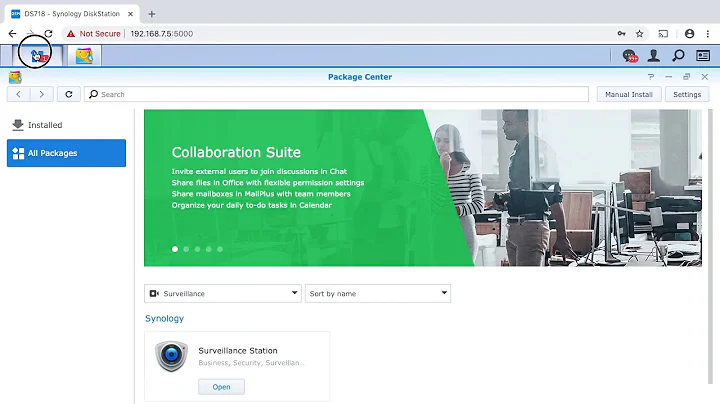This screenshot has height=404, width=720.
Task: Select the second banner carousel dot
Action: tap(186, 249)
